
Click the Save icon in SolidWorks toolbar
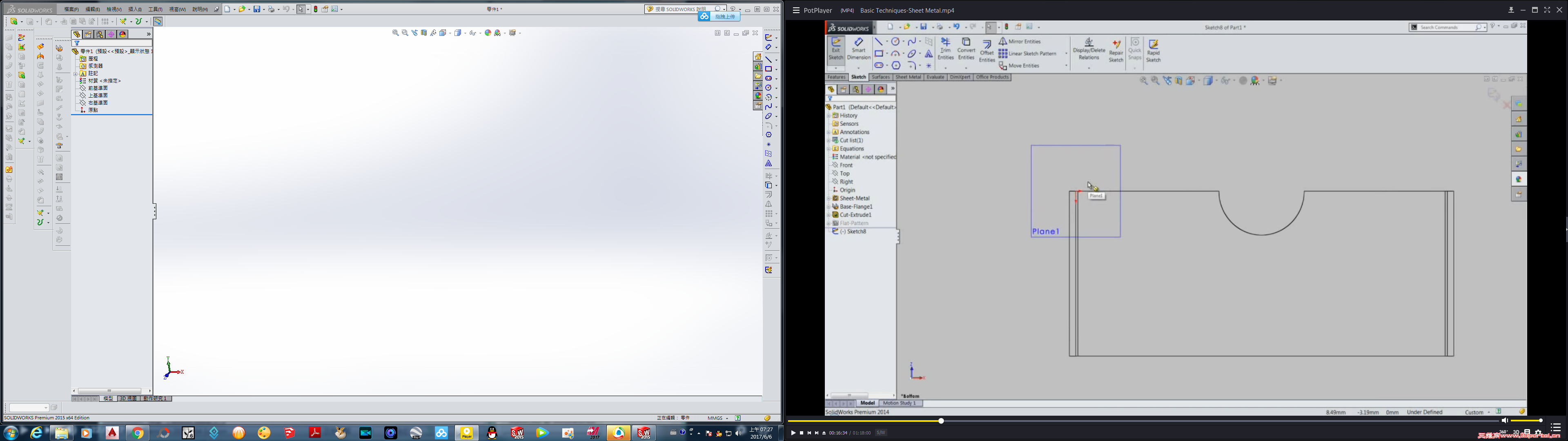click(258, 9)
